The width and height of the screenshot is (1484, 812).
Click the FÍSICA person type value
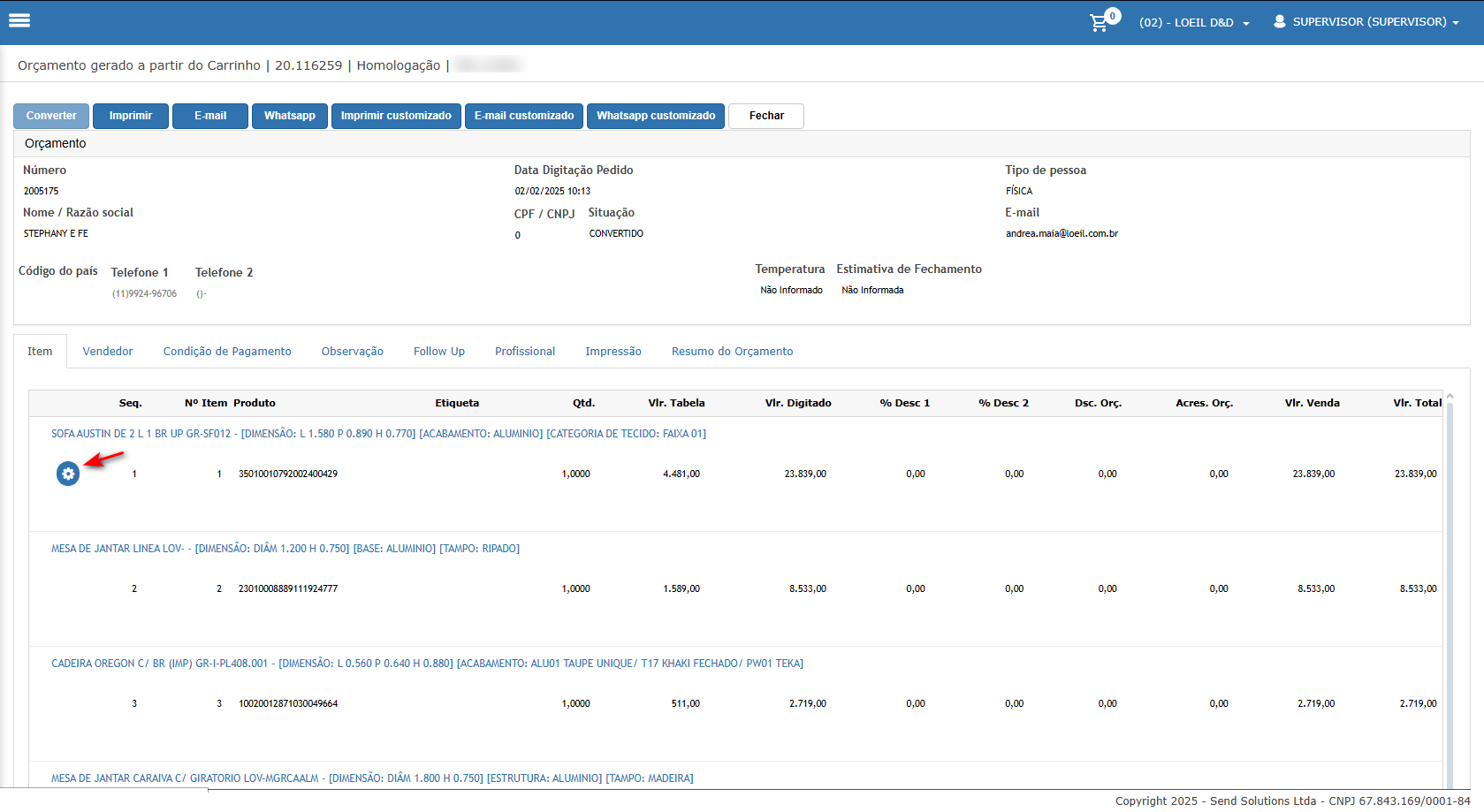point(1019,192)
